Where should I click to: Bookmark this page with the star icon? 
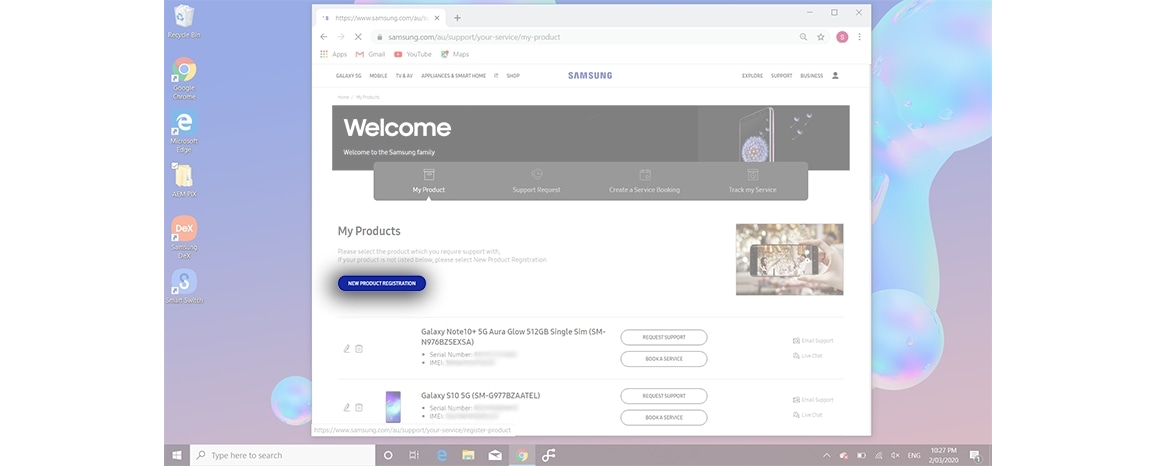(x=821, y=37)
